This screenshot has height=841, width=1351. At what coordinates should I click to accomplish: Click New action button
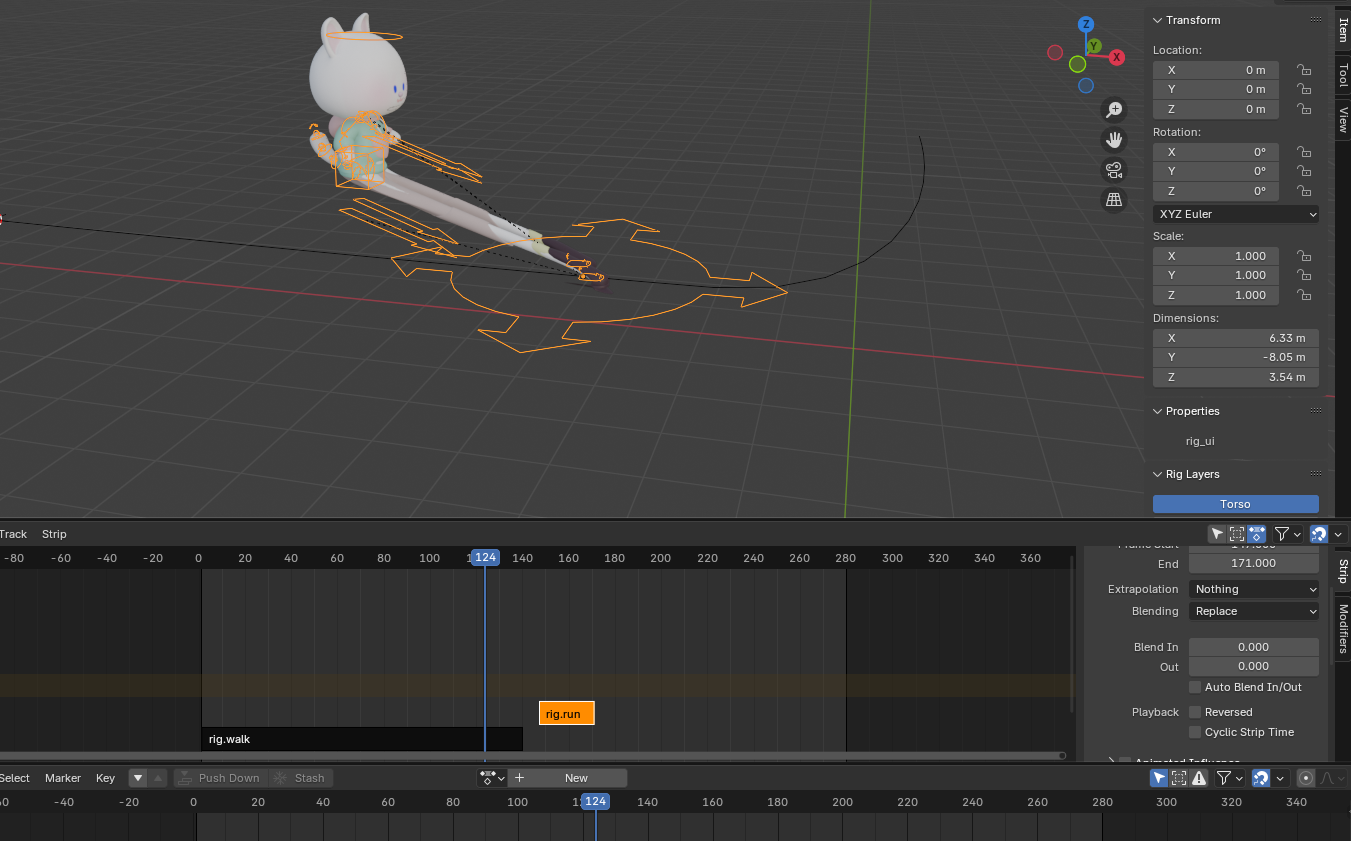568,778
